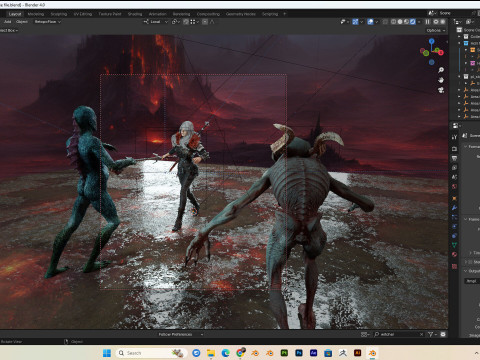Switch to the Geometry Nodes workspace tab
480x360 pixels.
pyautogui.click(x=241, y=14)
